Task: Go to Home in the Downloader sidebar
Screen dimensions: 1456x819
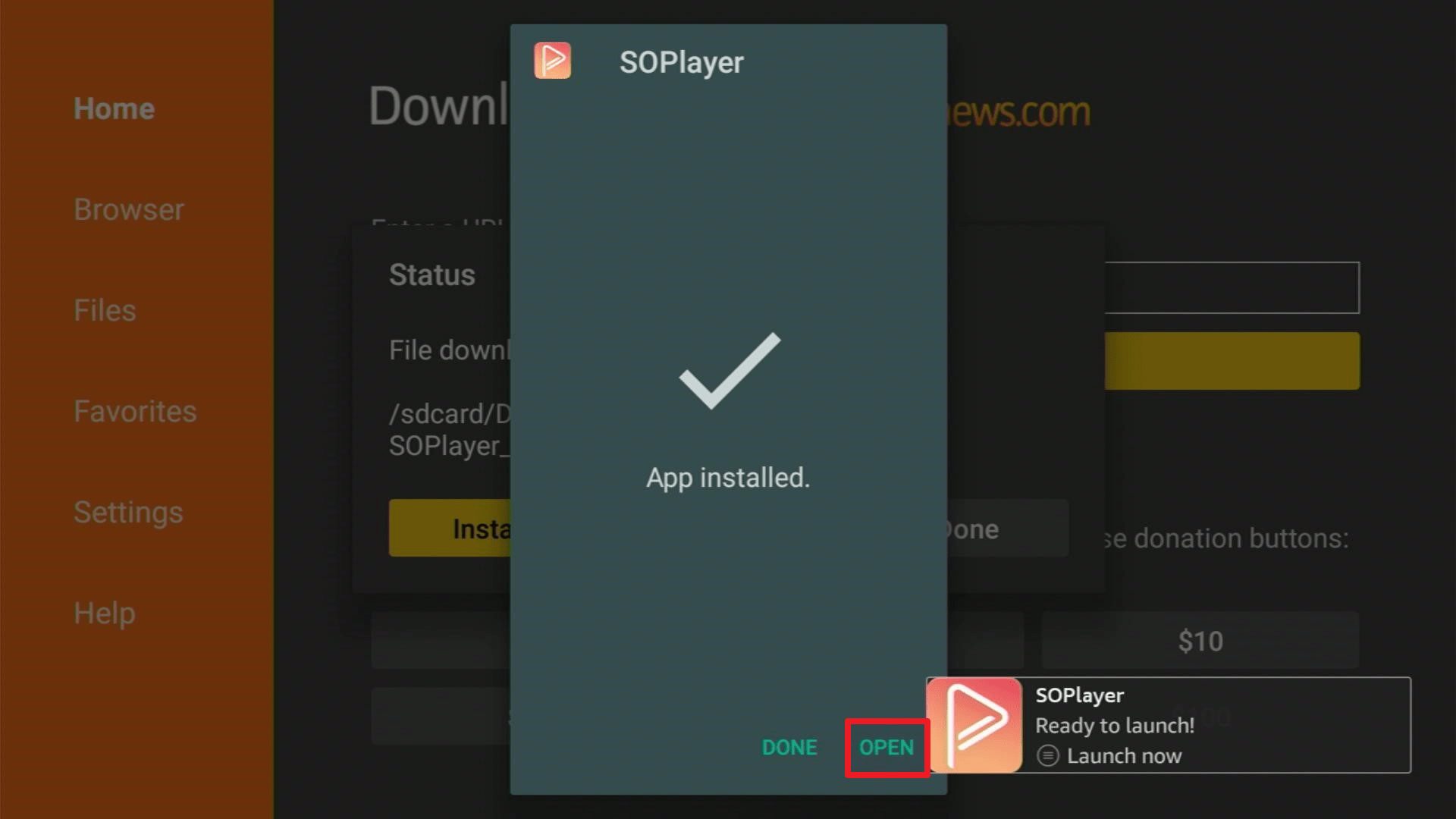Action: tap(114, 108)
